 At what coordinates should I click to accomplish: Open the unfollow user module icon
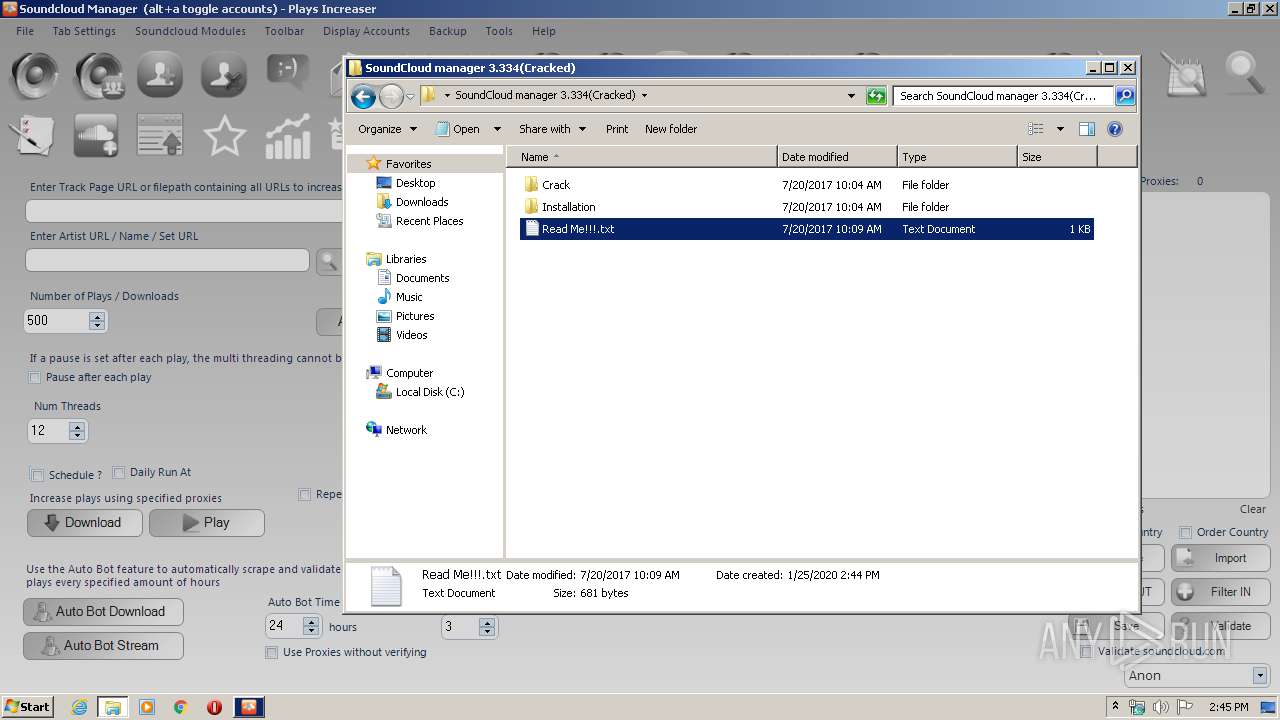click(223, 76)
